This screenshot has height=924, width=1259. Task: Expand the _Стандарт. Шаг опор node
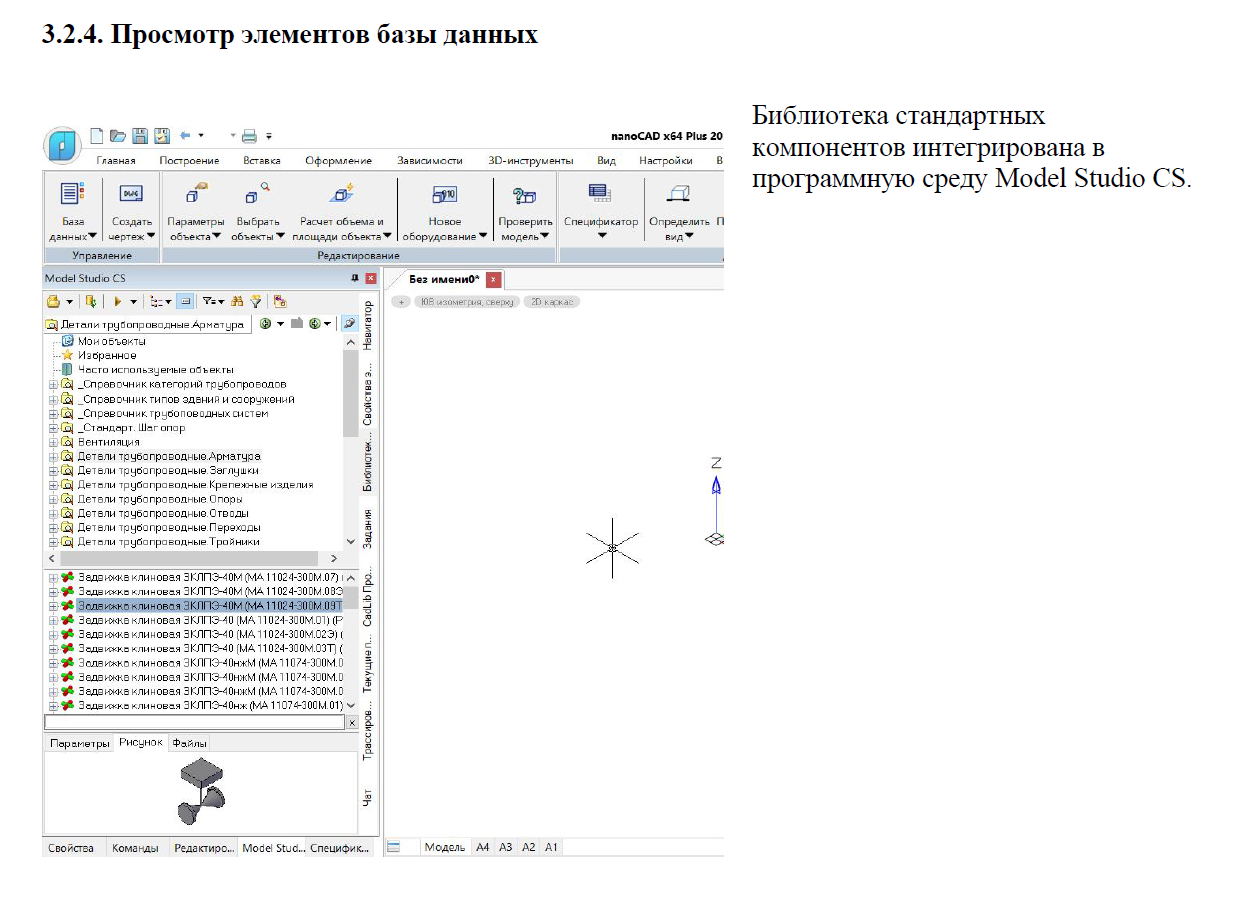point(54,428)
